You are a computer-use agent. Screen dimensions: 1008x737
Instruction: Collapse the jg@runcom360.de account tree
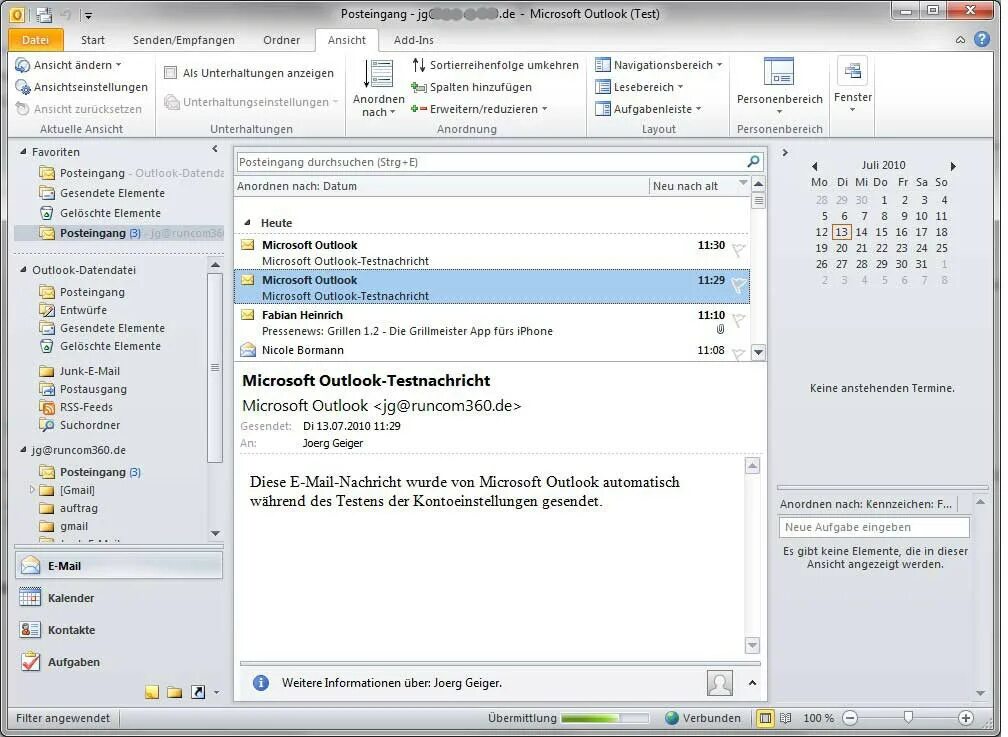[x=23, y=450]
